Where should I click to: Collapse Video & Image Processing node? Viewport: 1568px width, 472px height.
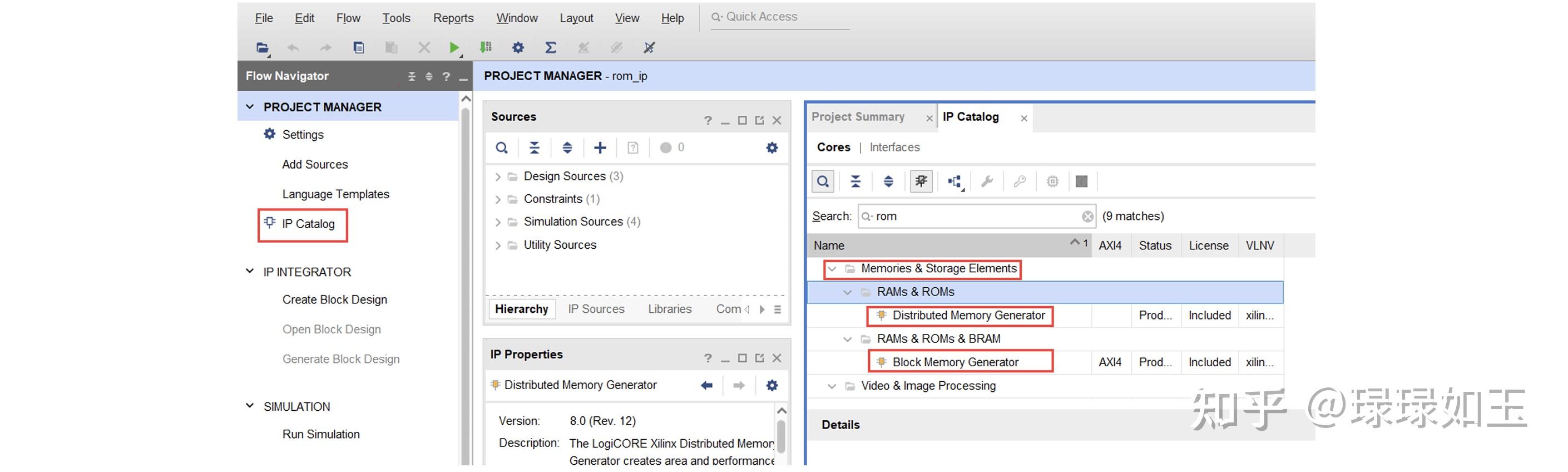tap(832, 387)
